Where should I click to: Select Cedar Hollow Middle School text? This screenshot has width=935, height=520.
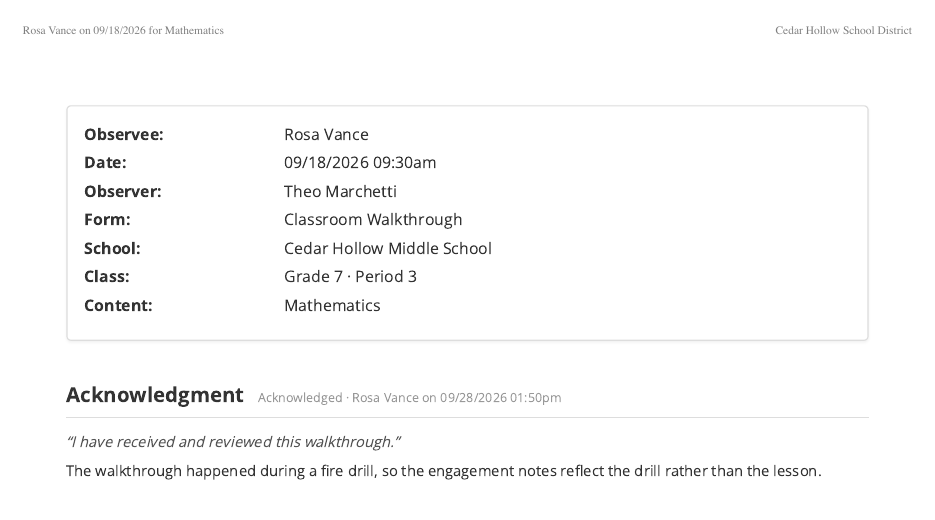(388, 248)
